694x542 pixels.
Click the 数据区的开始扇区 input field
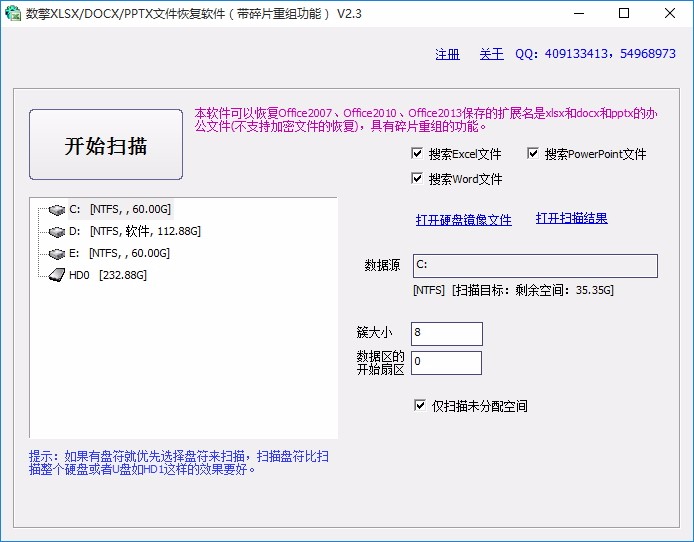tap(446, 363)
